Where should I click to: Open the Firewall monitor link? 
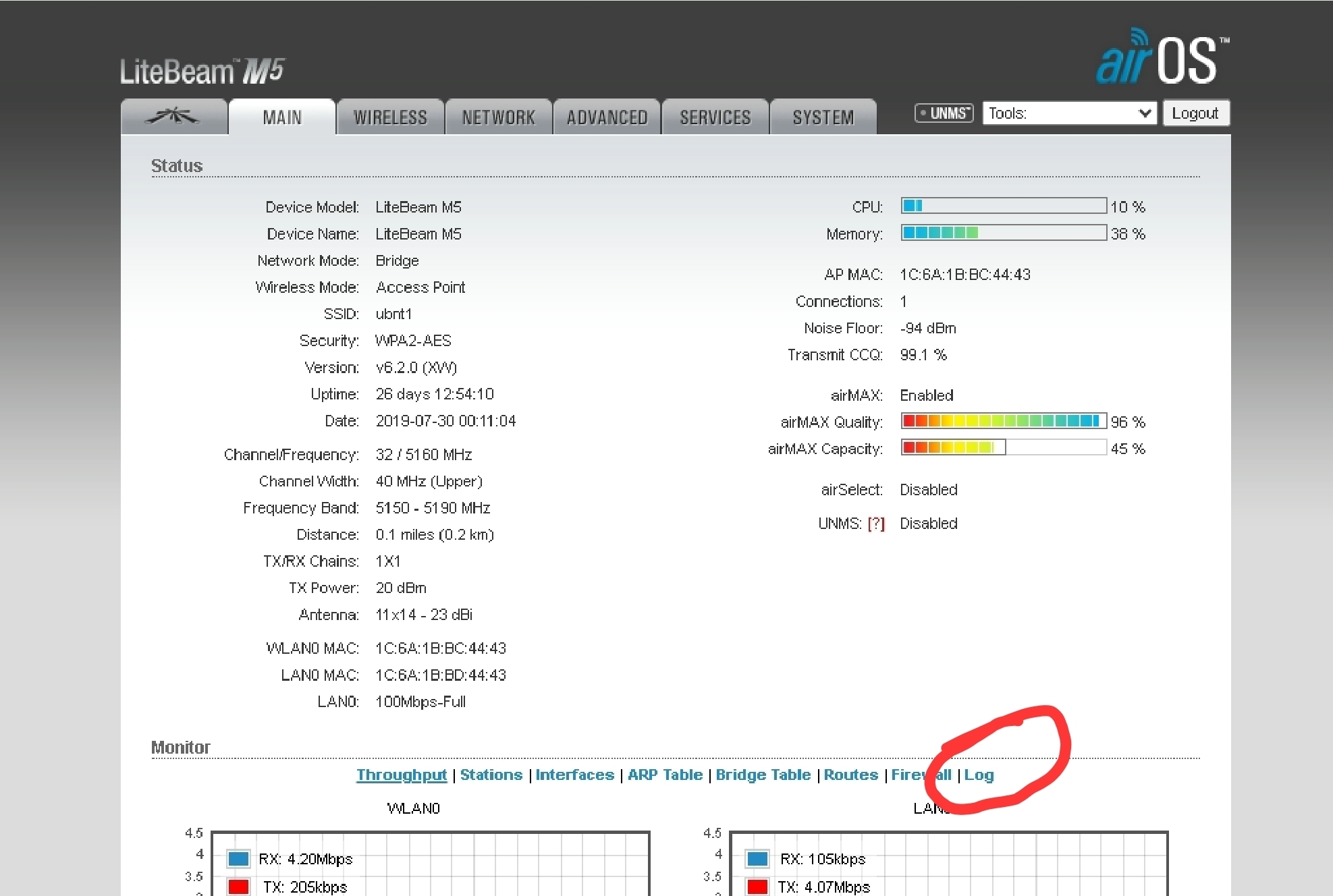[x=921, y=775]
